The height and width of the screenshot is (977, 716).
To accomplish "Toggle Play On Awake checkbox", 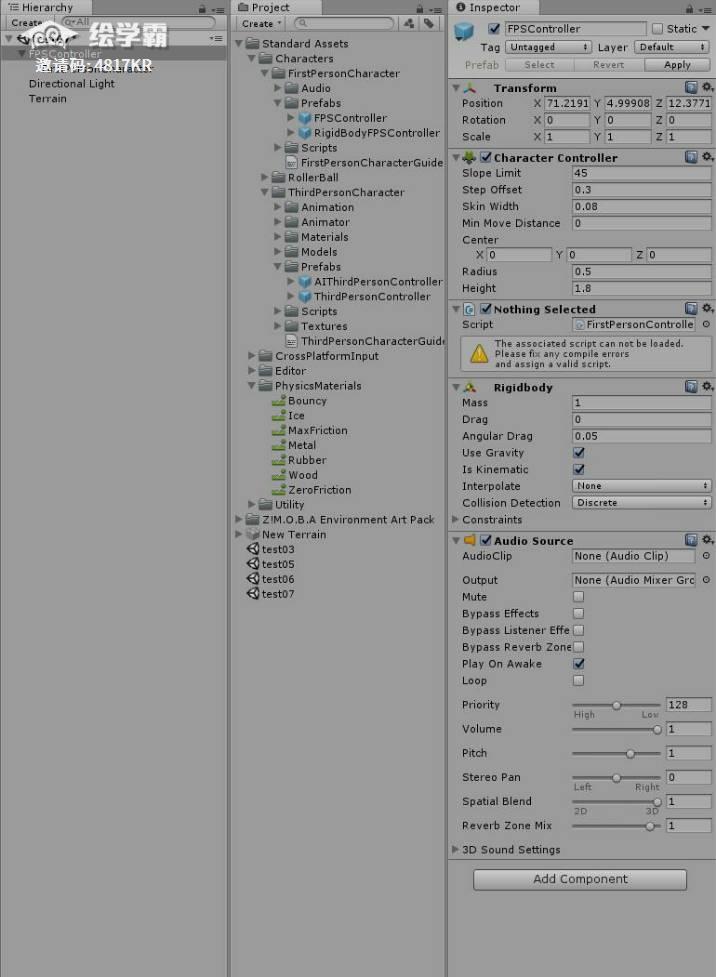I will (x=579, y=664).
